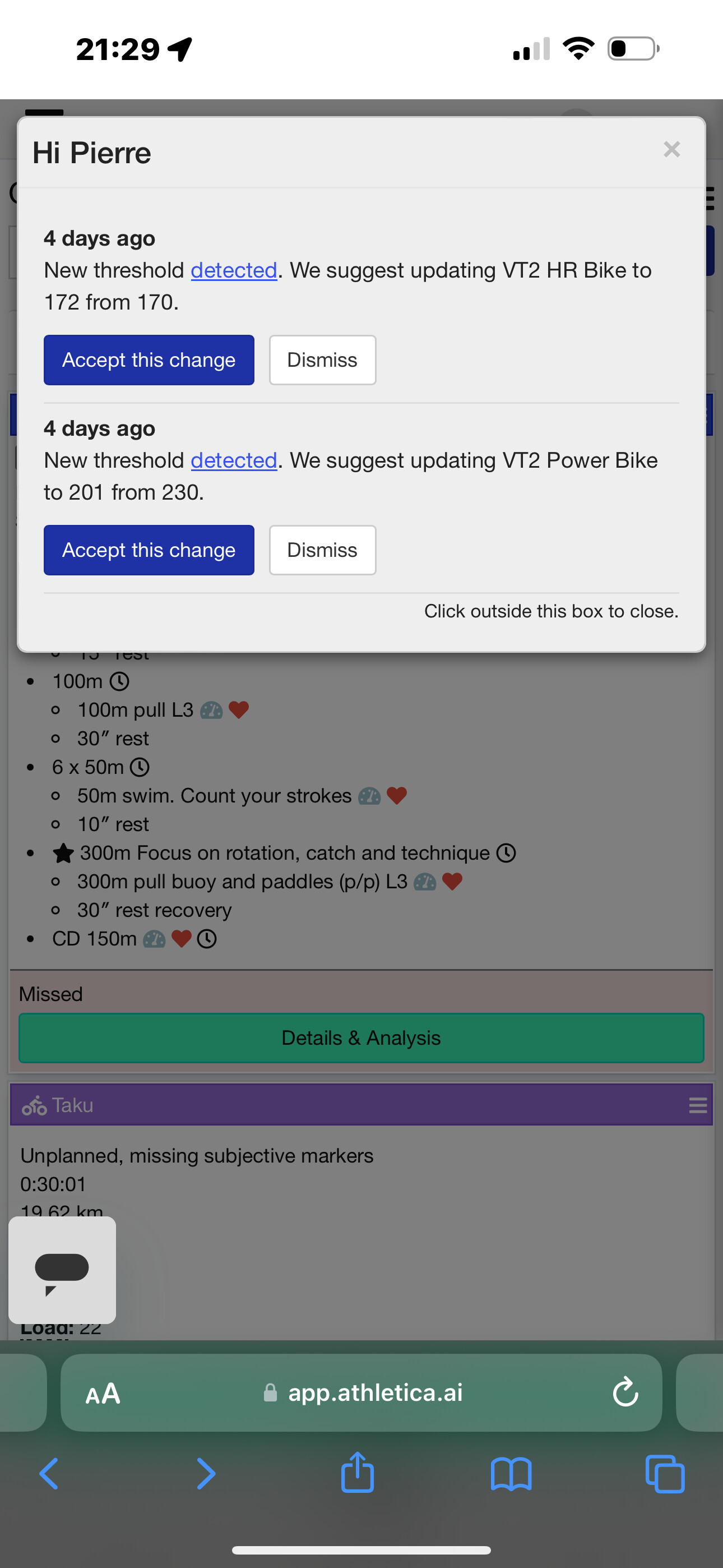Screen dimensions: 723x1568
Task: Accept the VT2 Power Bike change
Action: click(149, 550)
